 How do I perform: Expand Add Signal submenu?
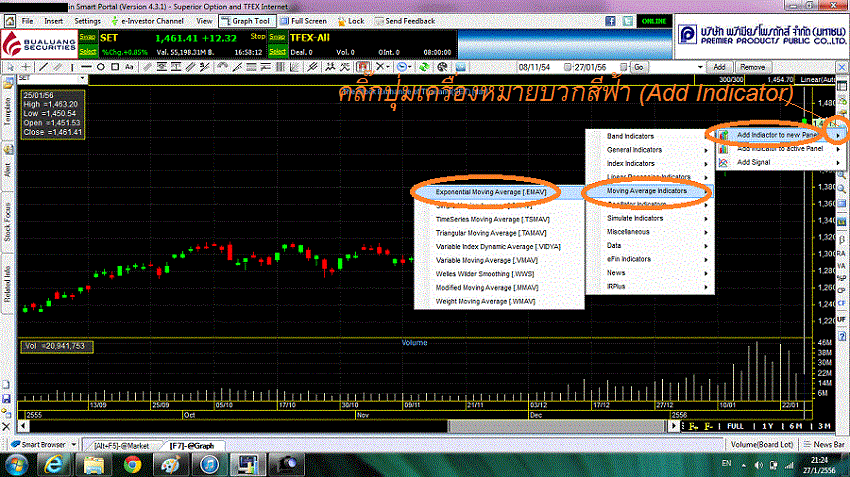(x=780, y=162)
